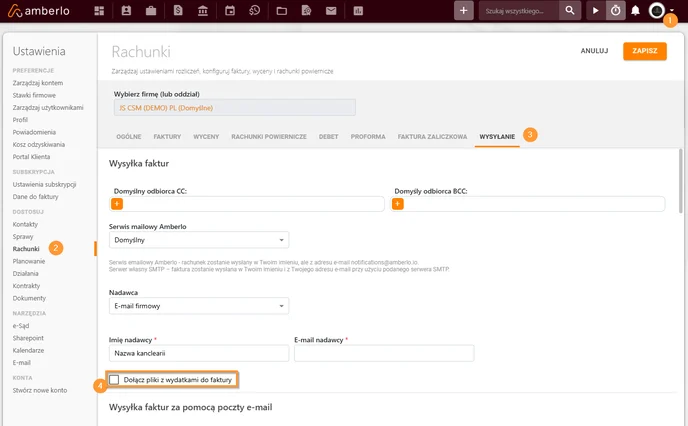Enable Dołącz pliki z wydatkami do faktury
This screenshot has height=426, width=688.
click(114, 379)
